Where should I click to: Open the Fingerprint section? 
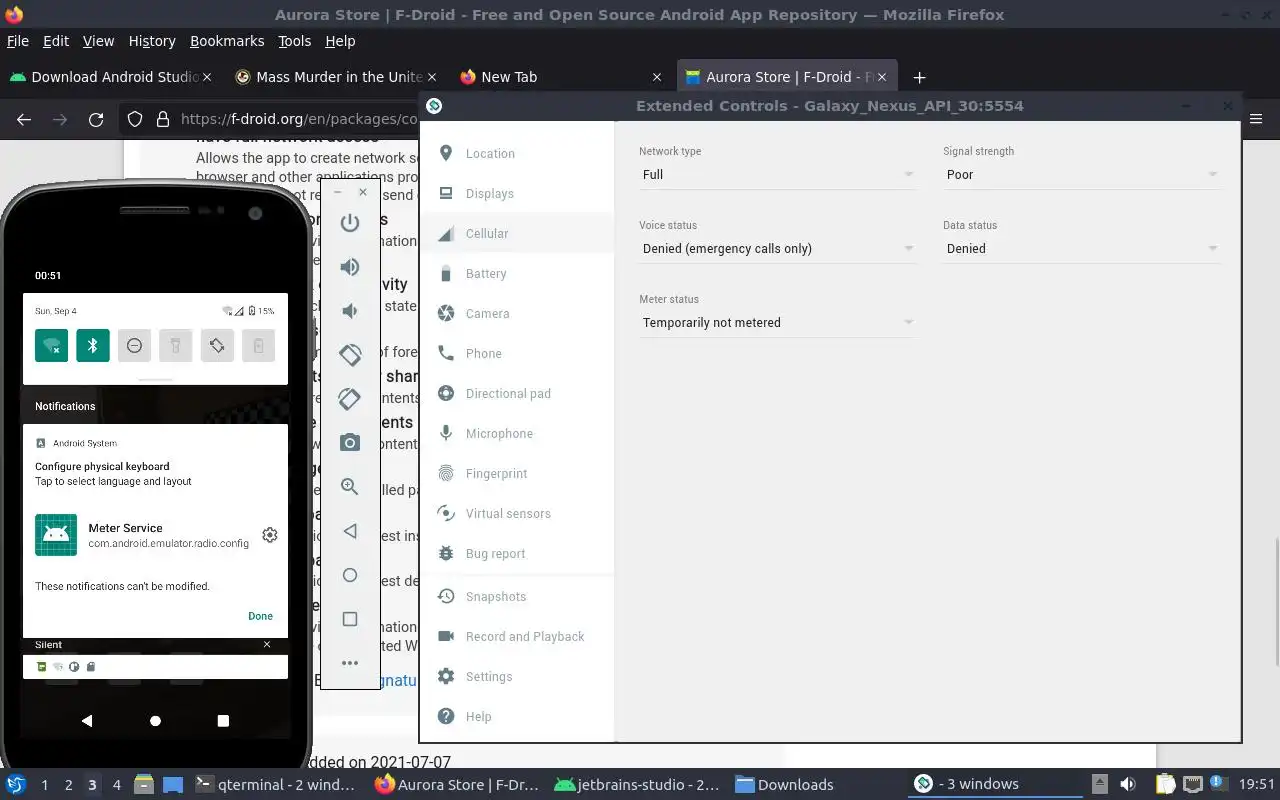coord(516,473)
